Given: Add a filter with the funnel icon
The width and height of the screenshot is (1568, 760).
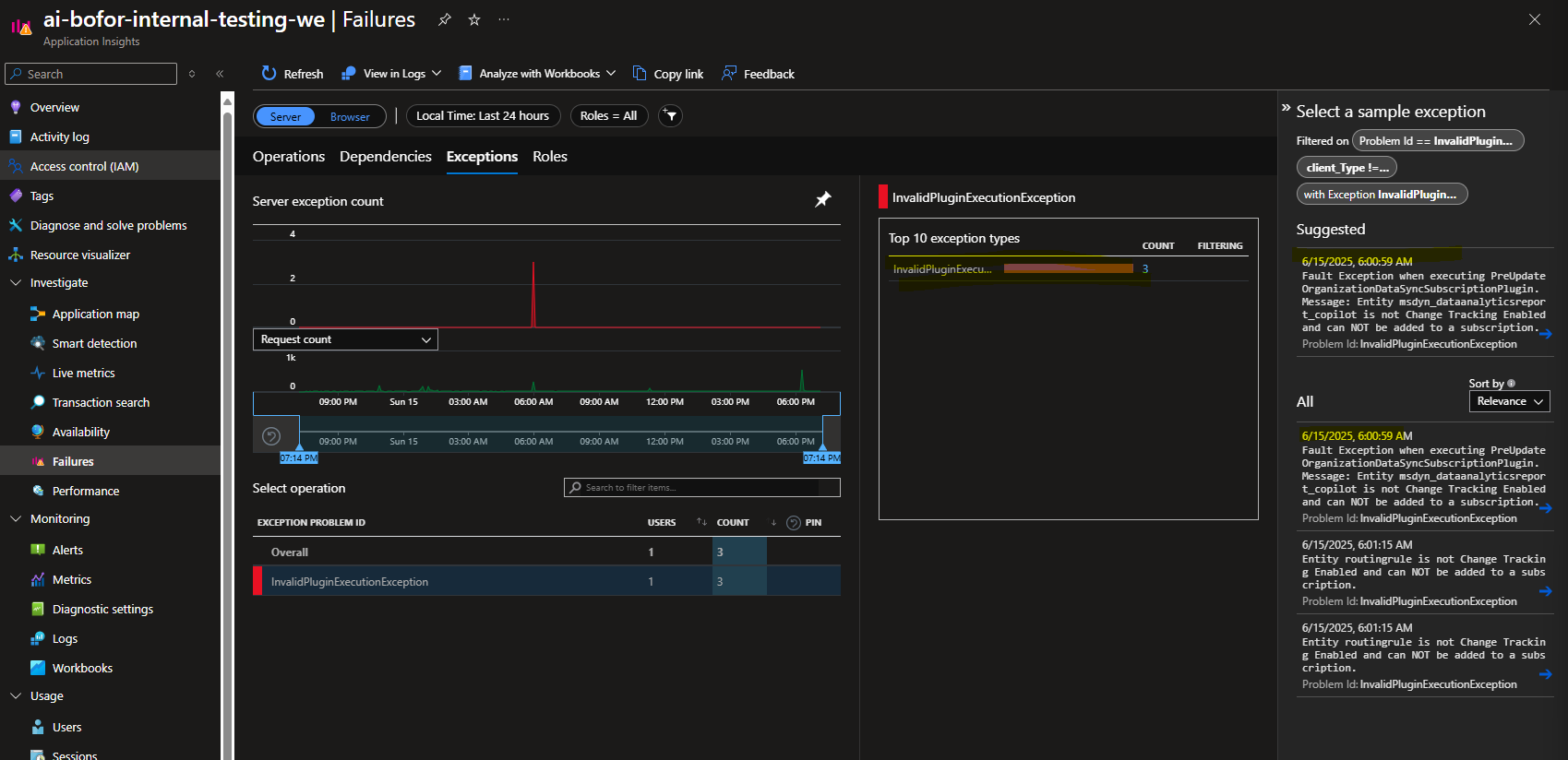Looking at the screenshot, I should tap(671, 115).
